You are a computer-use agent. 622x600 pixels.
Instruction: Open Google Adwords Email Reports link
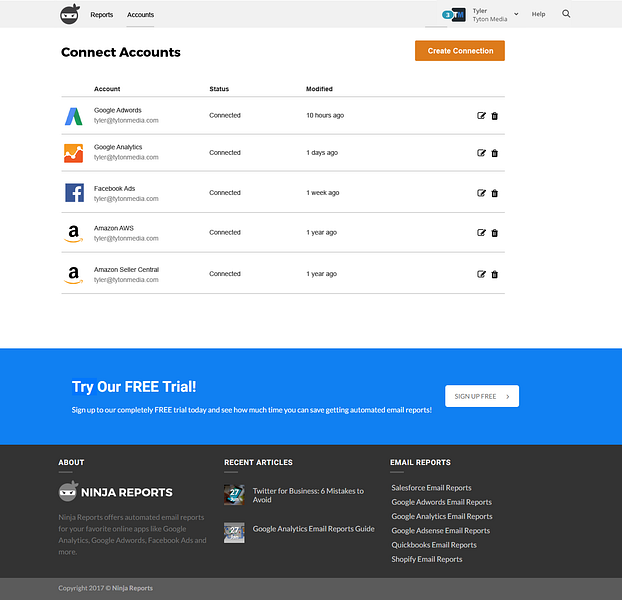pyautogui.click(x=442, y=502)
